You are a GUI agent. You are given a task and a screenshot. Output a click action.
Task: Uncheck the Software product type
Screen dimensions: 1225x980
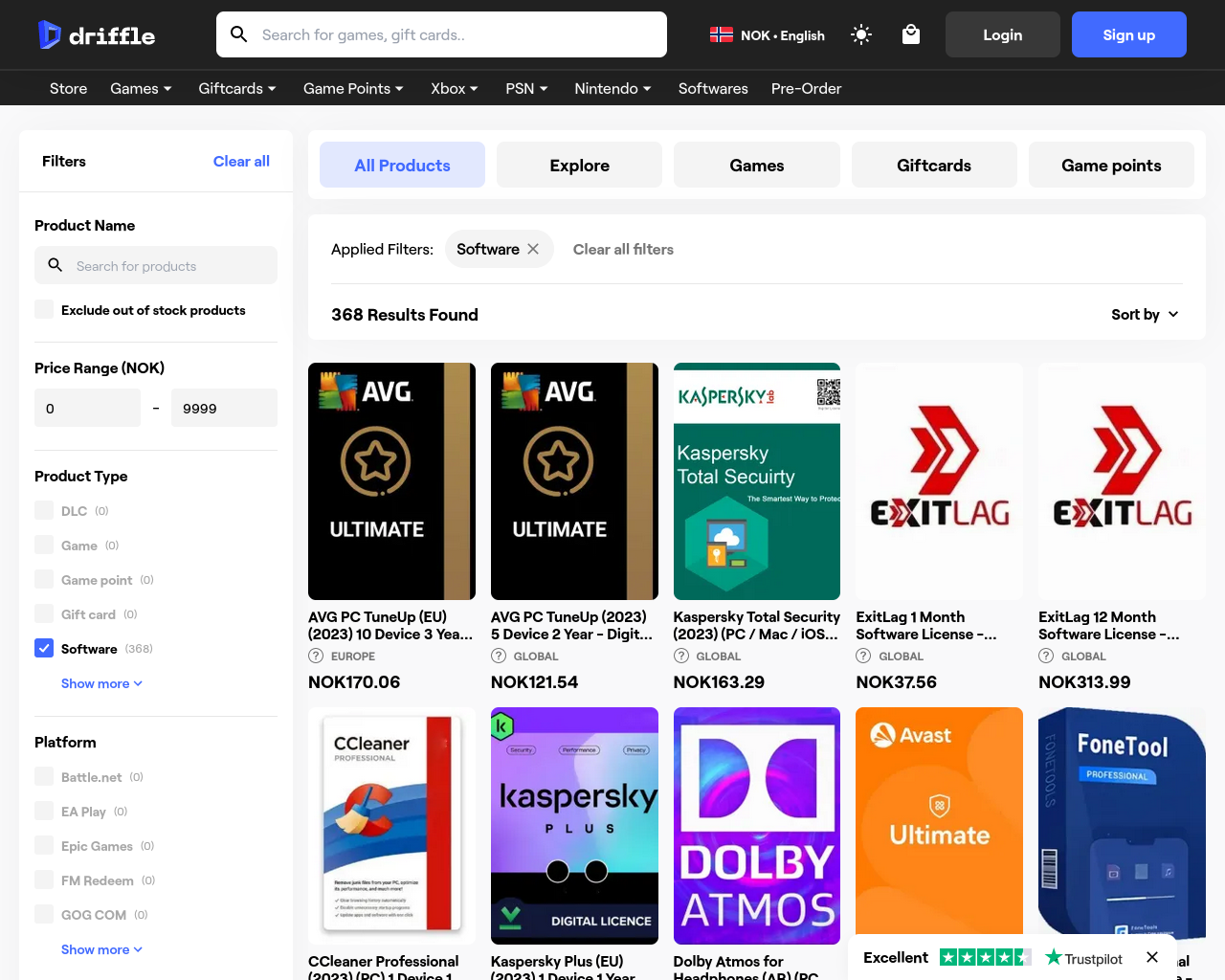(x=44, y=648)
